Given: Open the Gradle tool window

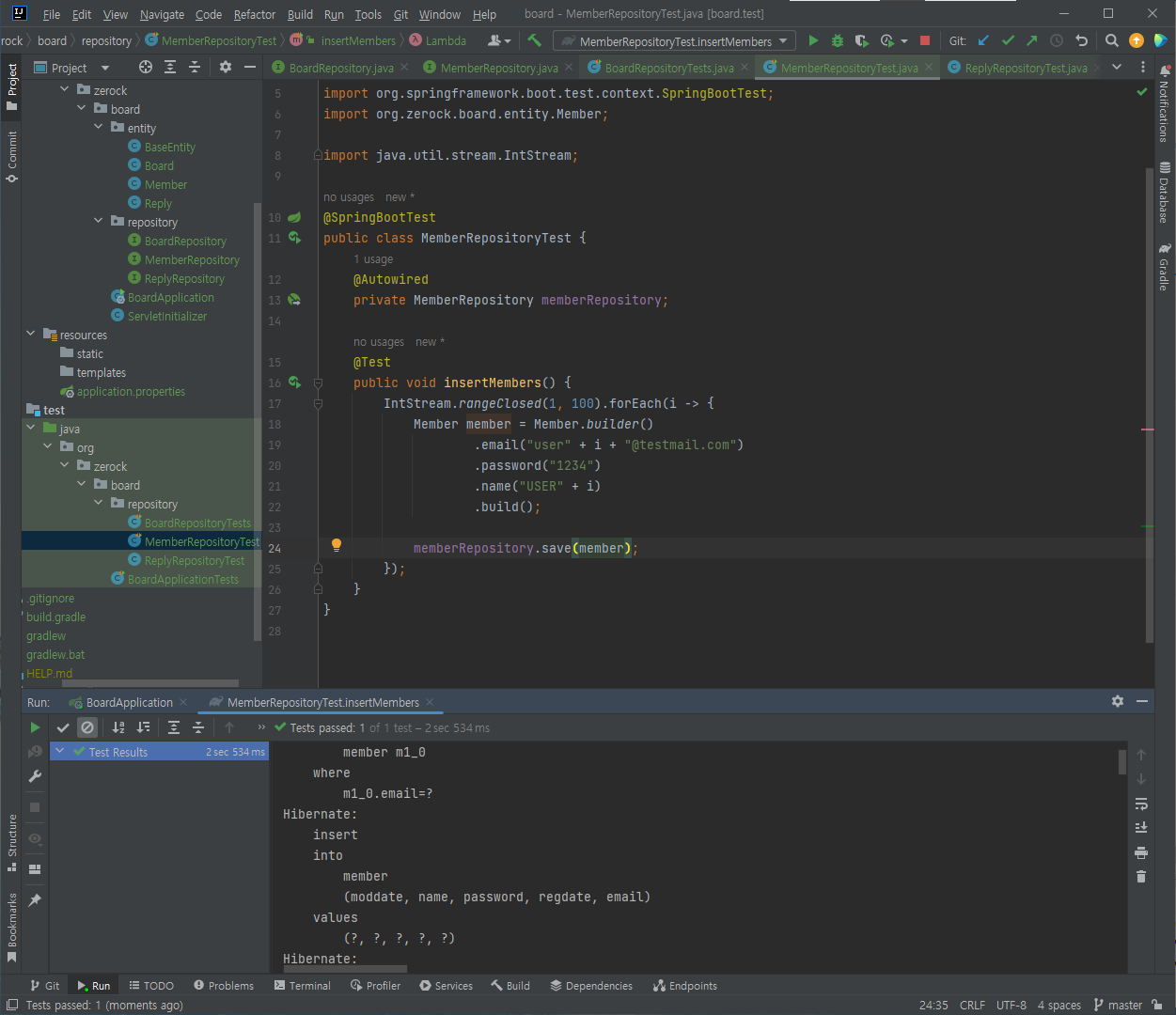Looking at the screenshot, I should pyautogui.click(x=1165, y=268).
